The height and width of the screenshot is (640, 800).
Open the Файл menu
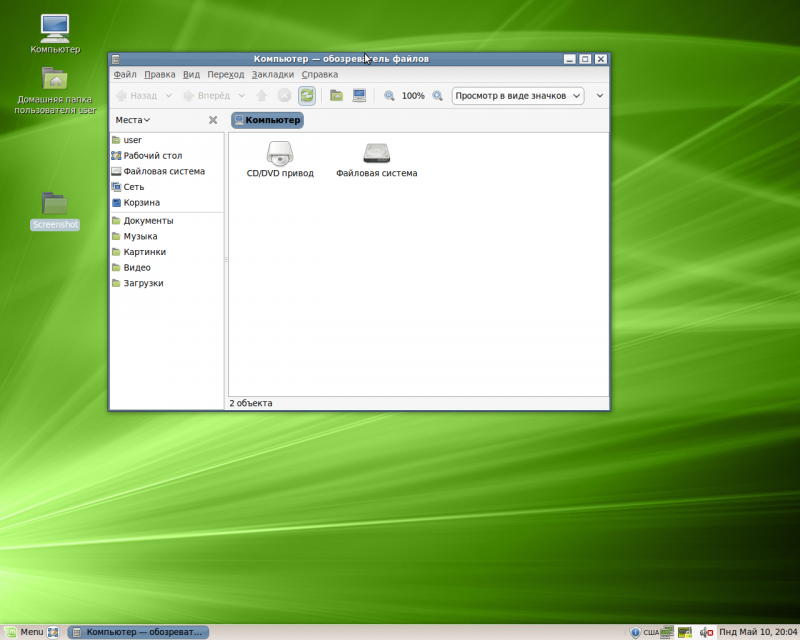125,75
